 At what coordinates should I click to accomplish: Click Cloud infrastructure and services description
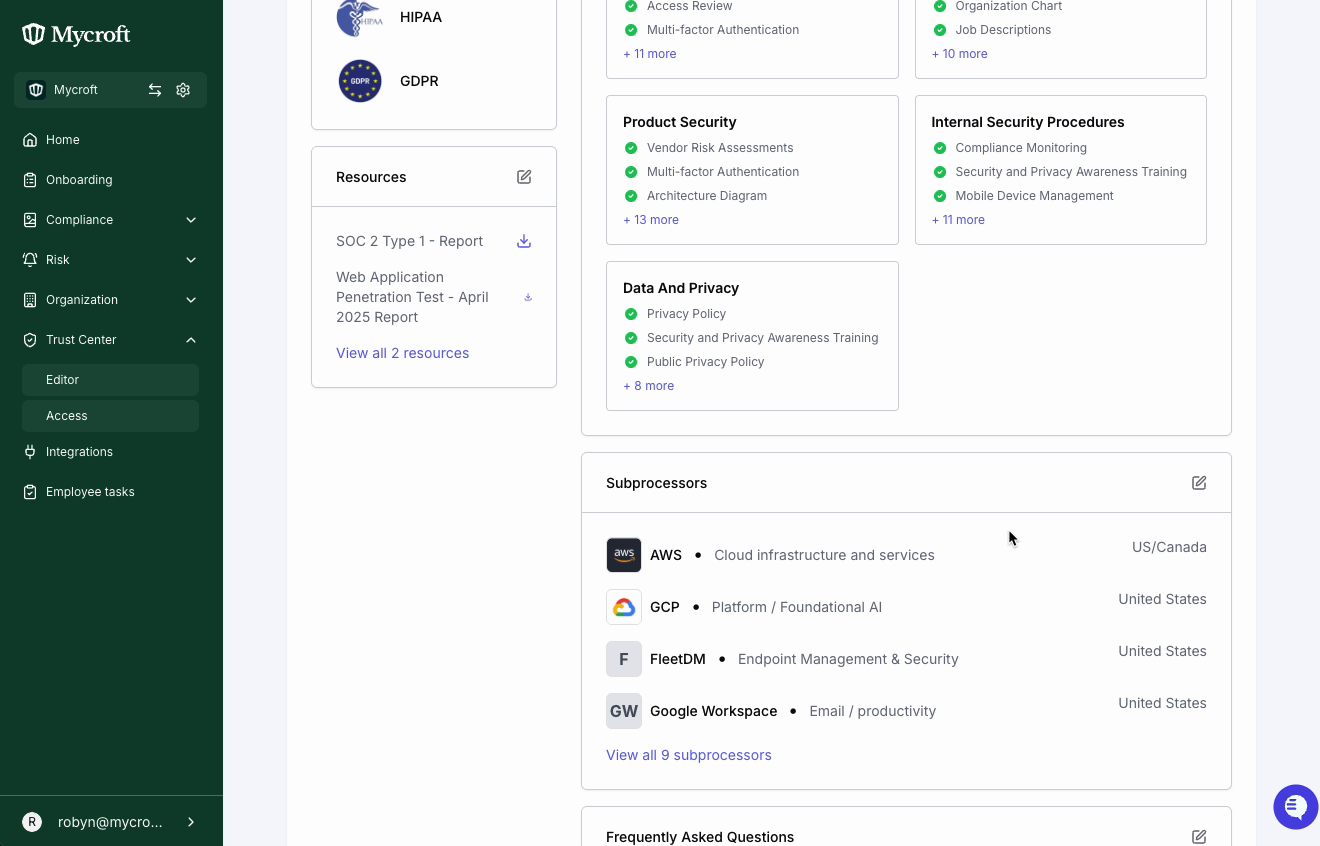point(824,555)
